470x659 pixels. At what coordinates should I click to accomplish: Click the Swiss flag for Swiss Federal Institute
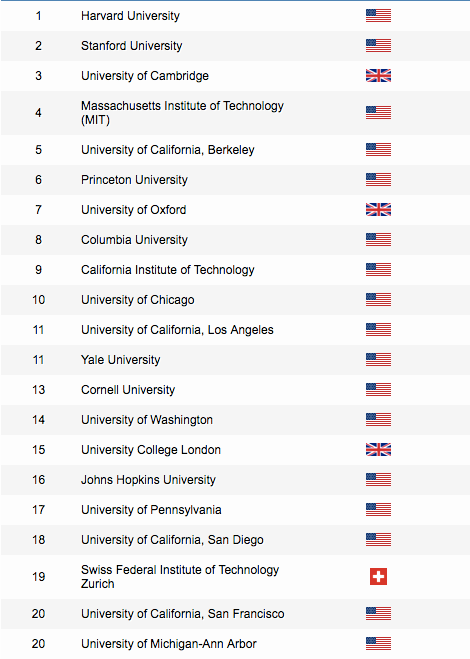[378, 576]
